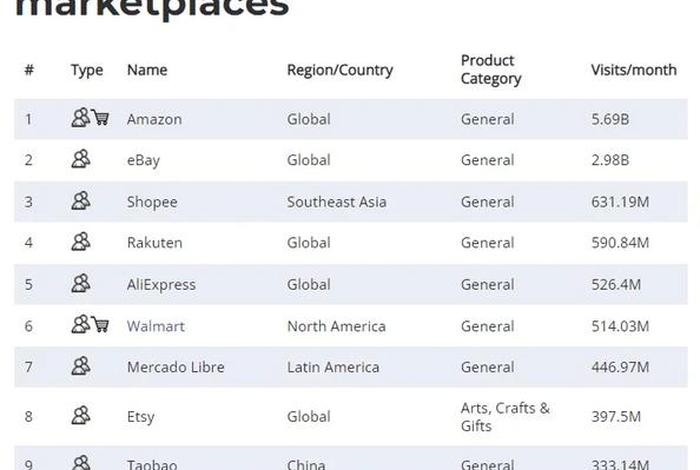The height and width of the screenshot is (470, 700).
Task: Click the Product Category column header
Action: pyautogui.click(x=490, y=70)
